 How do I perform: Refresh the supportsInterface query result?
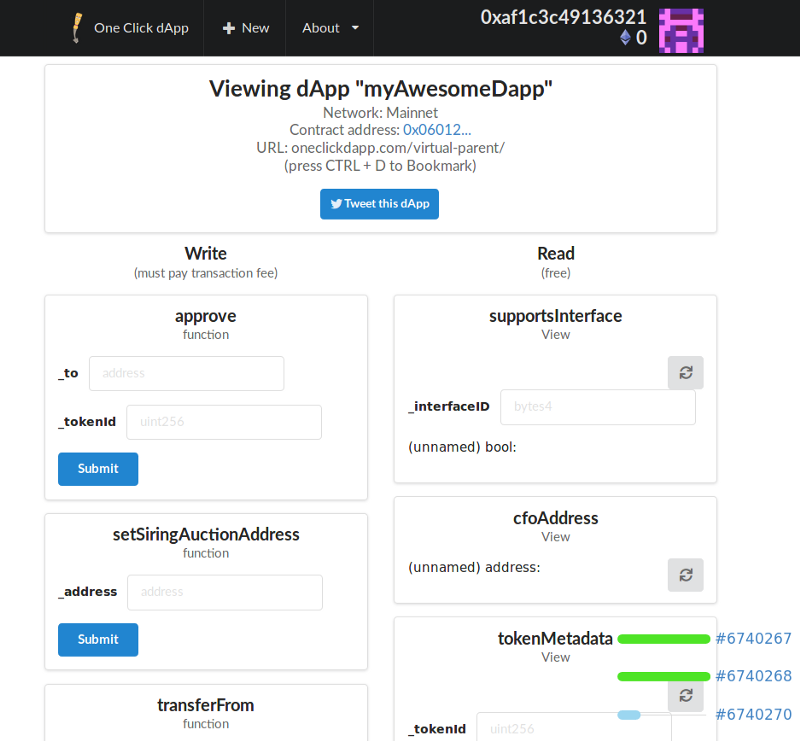point(685,372)
